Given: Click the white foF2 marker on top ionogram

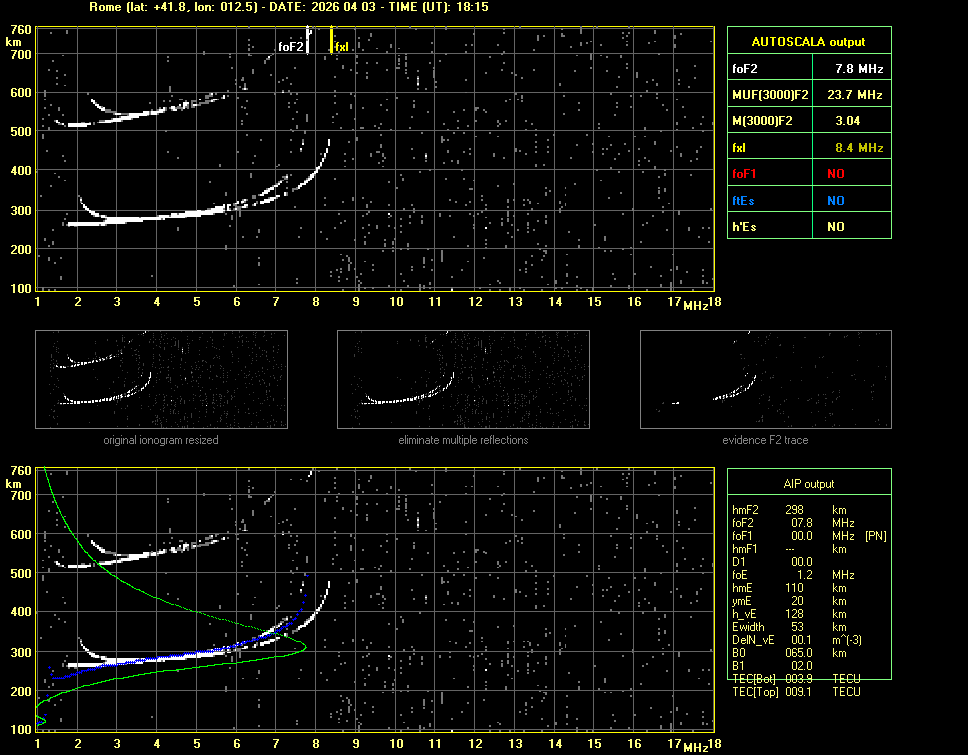Looking at the screenshot, I should (308, 40).
